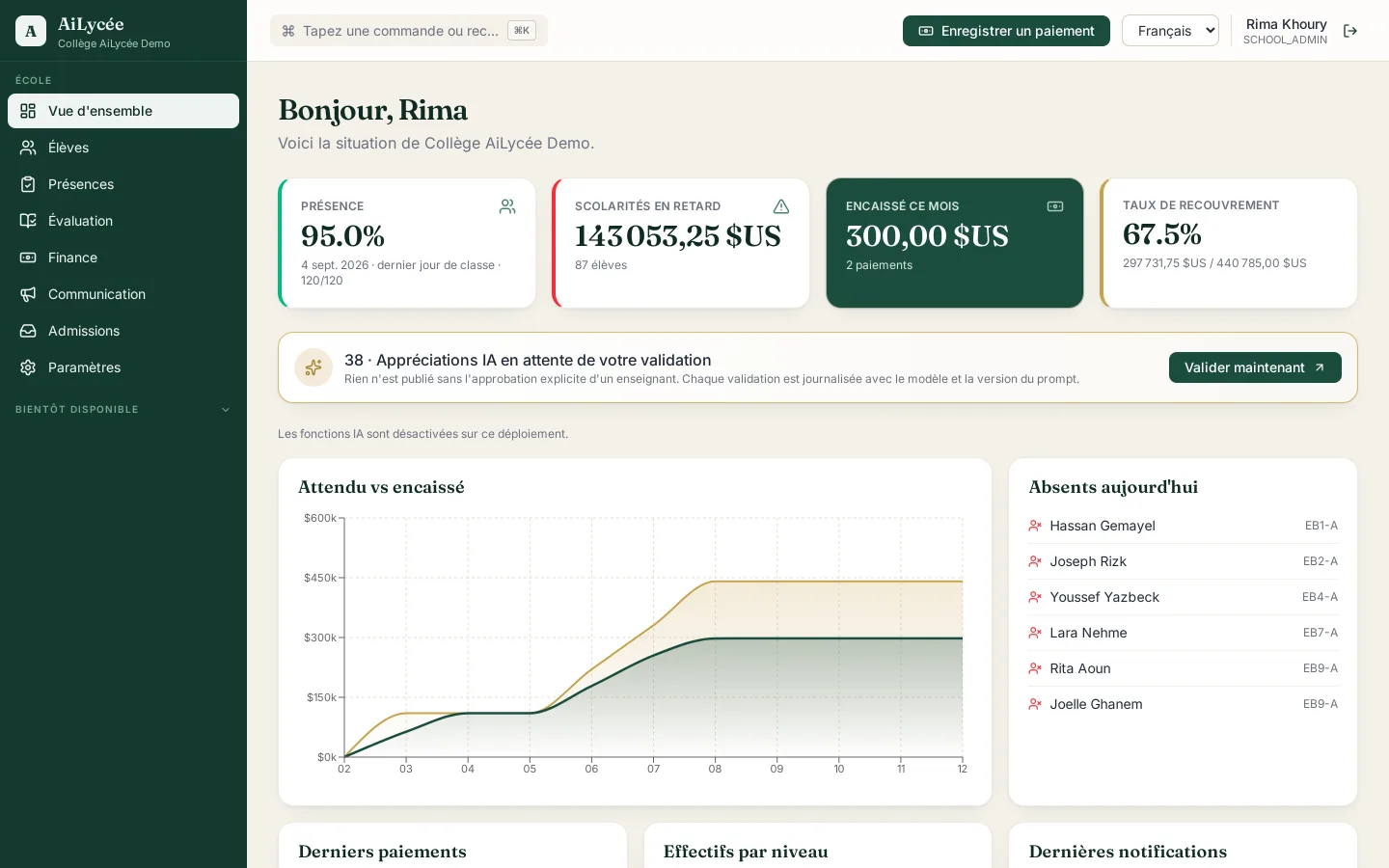
Task: Click the ⌘K shortcut badge
Action: 522,31
